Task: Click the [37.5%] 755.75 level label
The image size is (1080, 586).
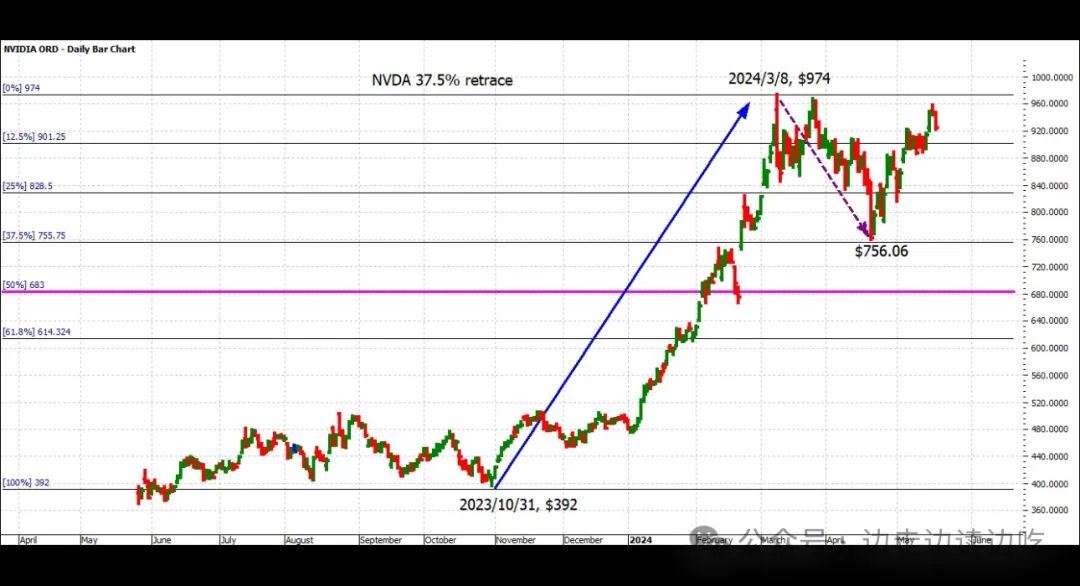Action: click(34, 236)
